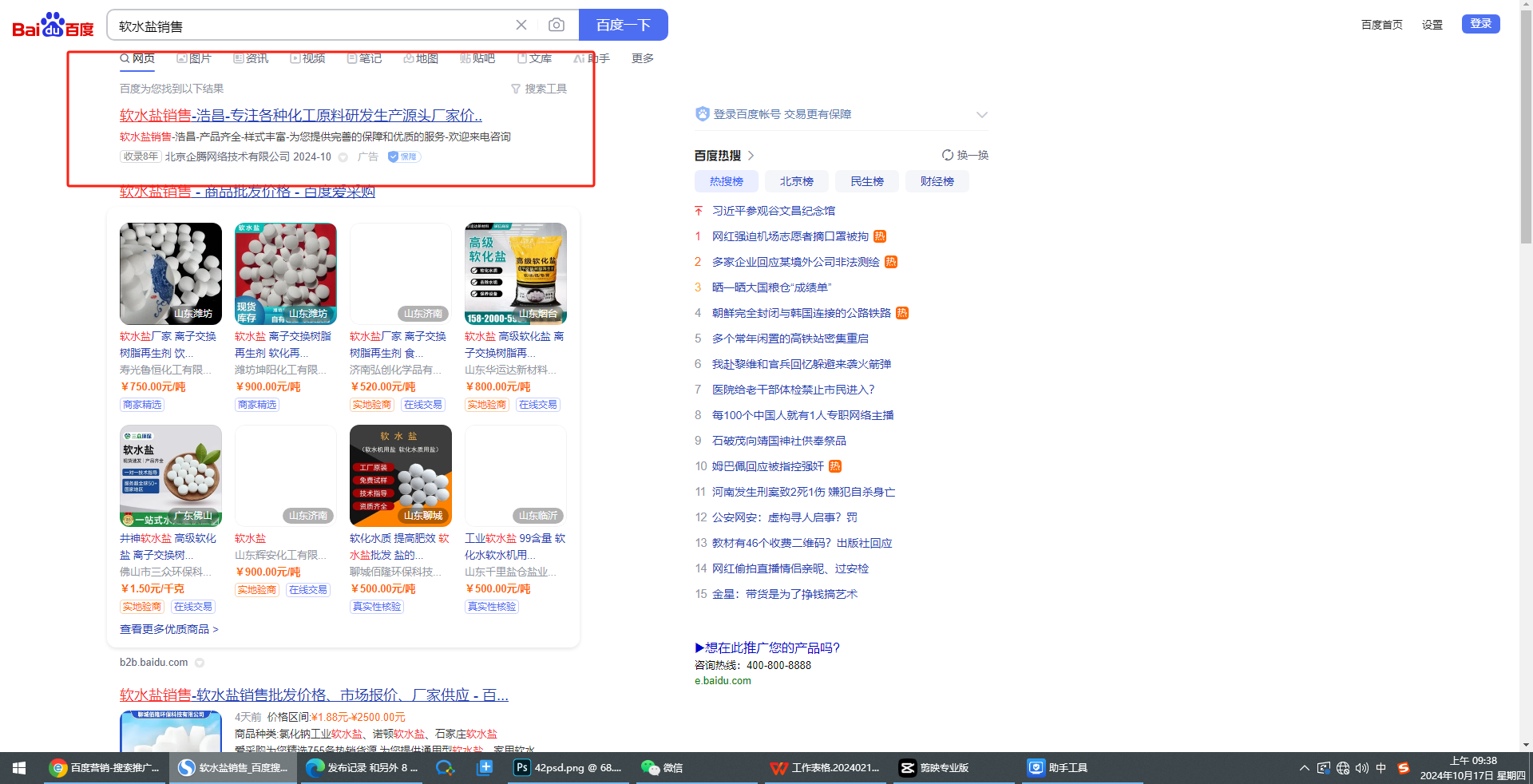The width and height of the screenshot is (1533, 784).
Task: Click into the search input field
Action: coord(311,25)
